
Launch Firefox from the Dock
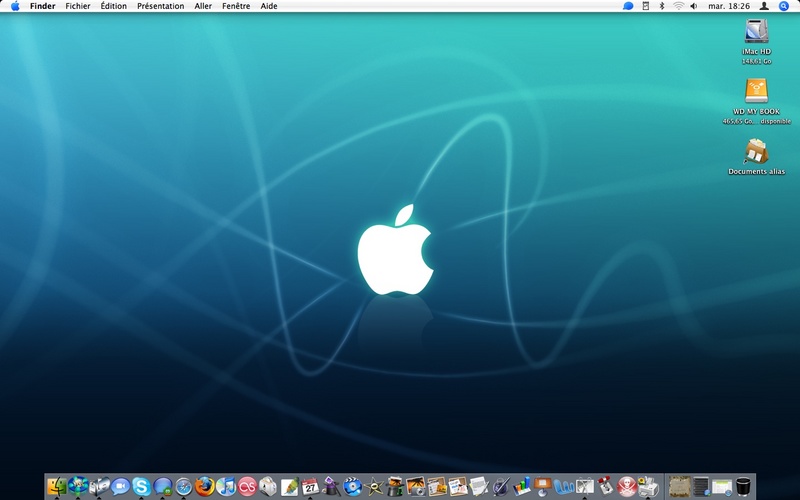coord(205,487)
